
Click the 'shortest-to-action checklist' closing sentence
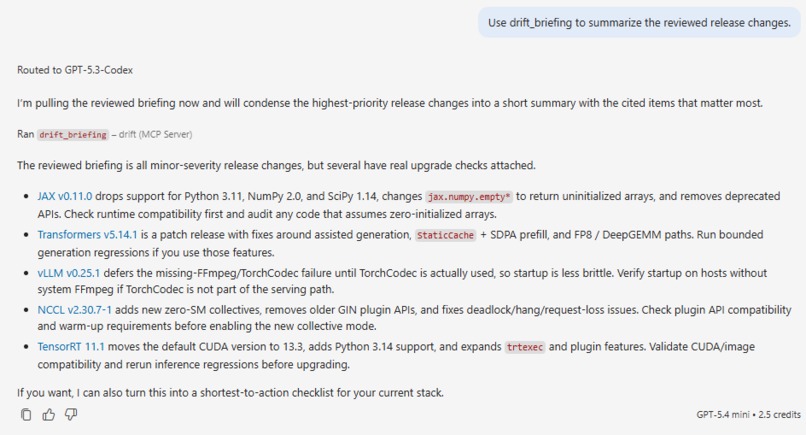pos(230,393)
